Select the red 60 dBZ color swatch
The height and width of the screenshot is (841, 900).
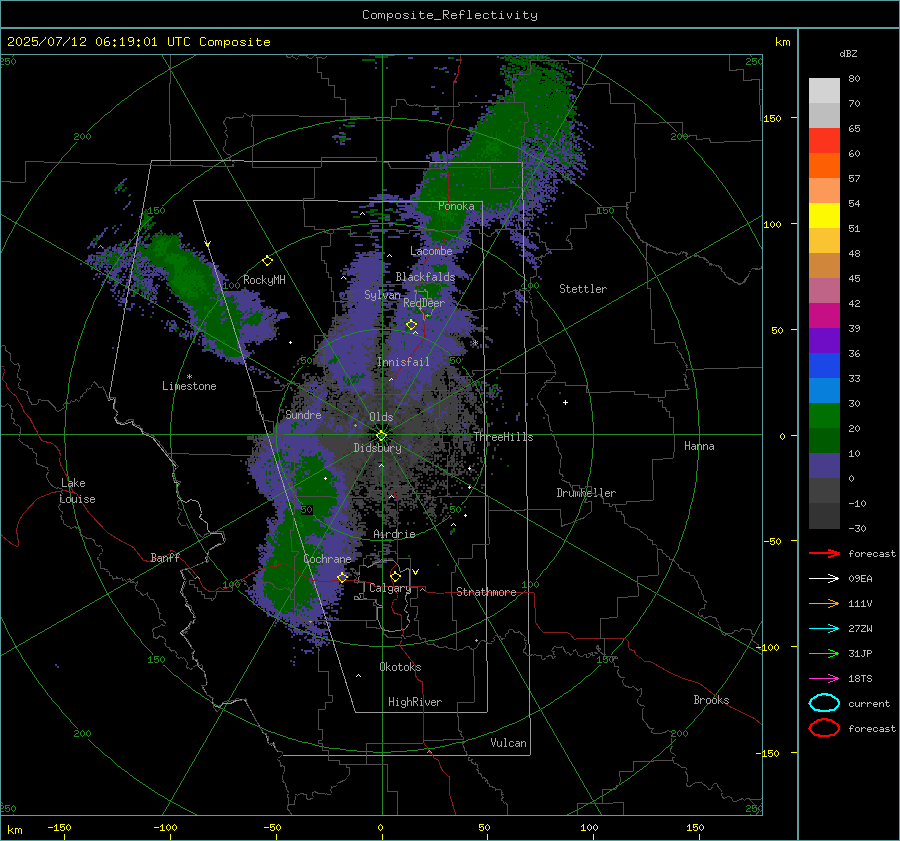[824, 140]
